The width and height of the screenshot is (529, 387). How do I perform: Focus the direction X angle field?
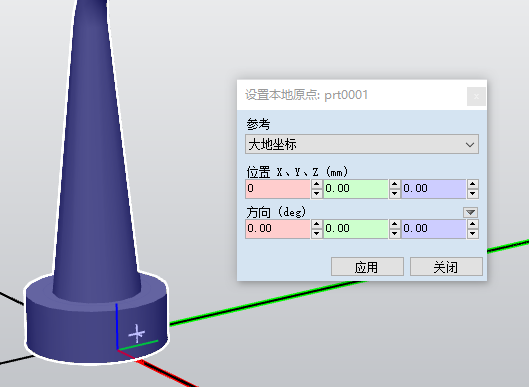coord(277,229)
